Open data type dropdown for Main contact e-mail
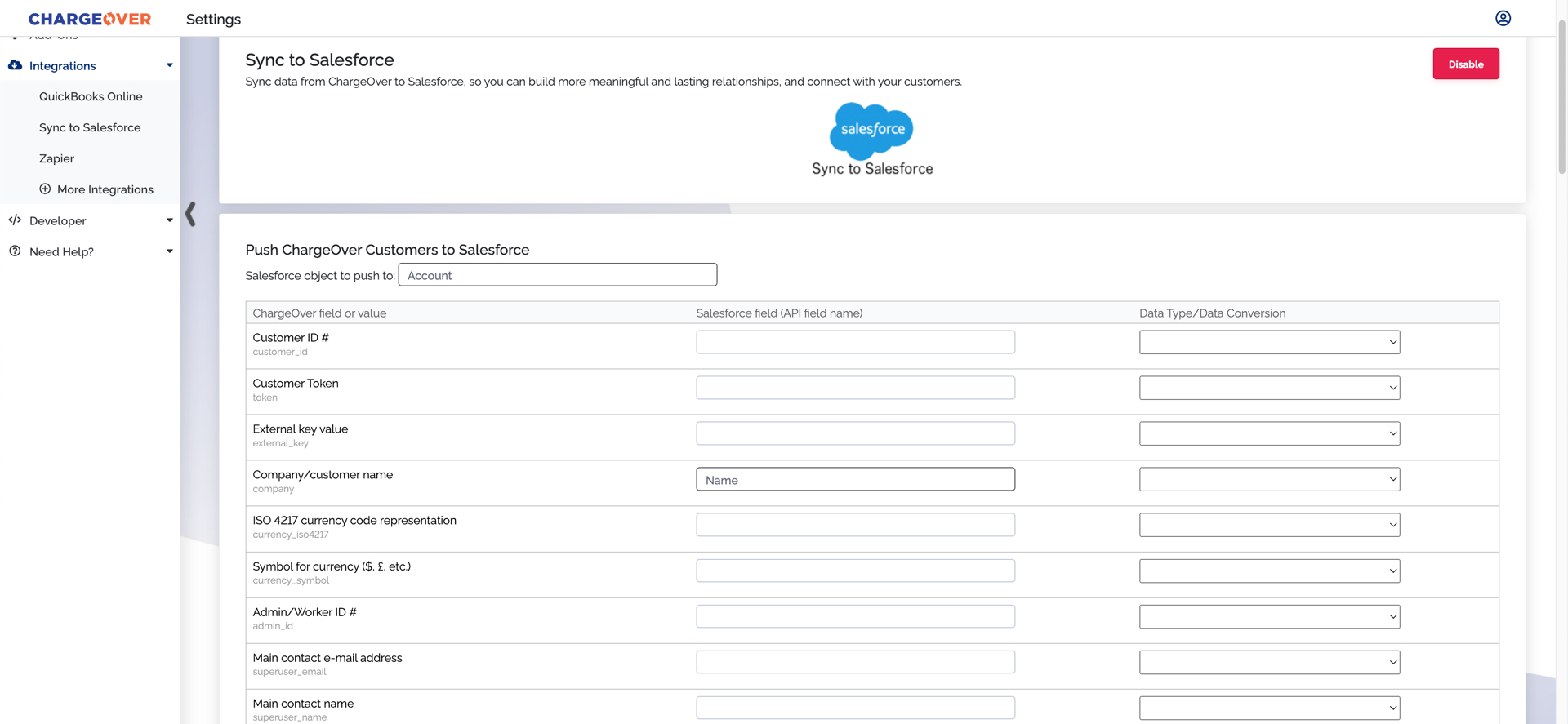The width and height of the screenshot is (1568, 724). [1270, 662]
